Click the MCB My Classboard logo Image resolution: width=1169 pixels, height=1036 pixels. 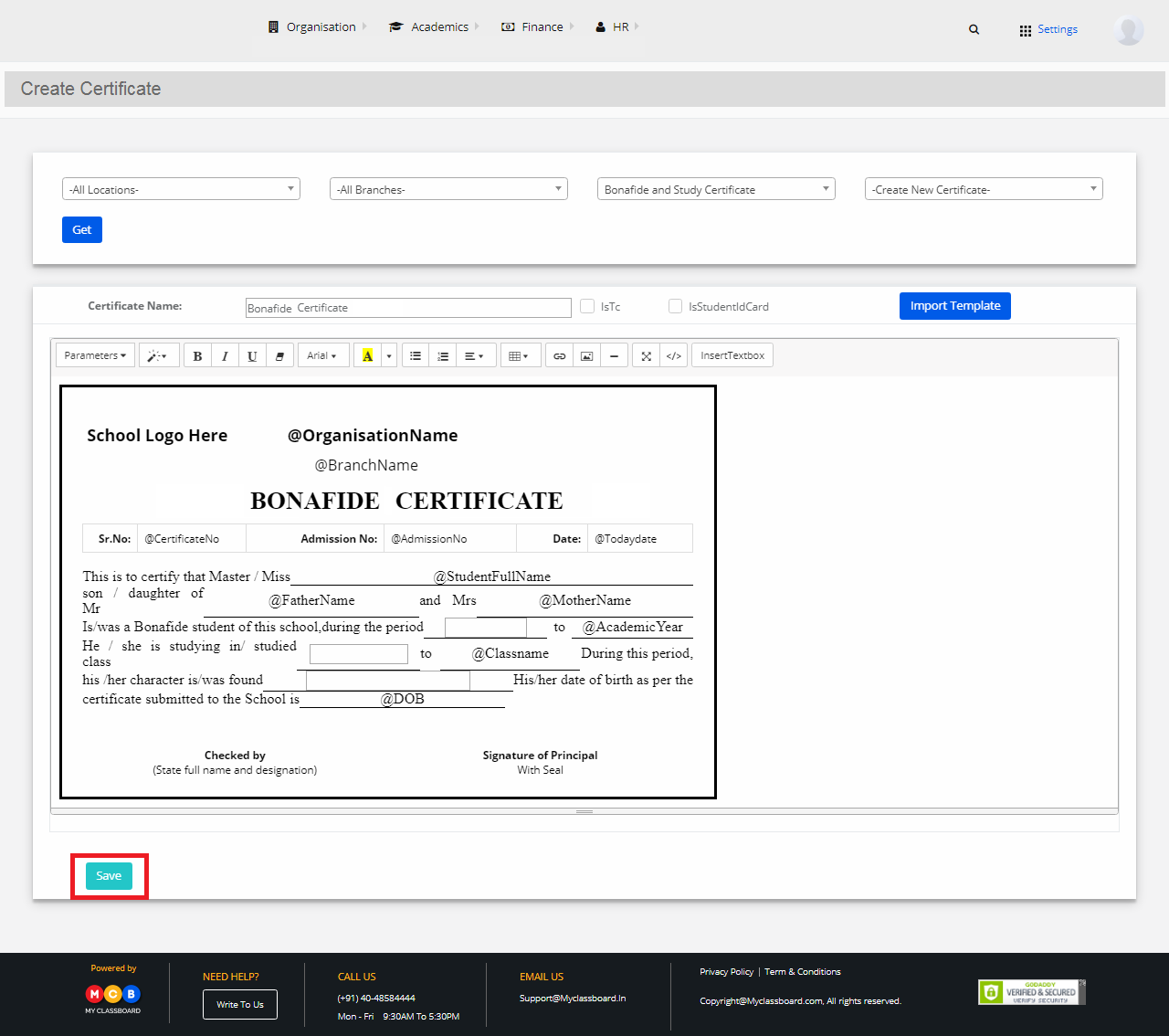coord(113,997)
